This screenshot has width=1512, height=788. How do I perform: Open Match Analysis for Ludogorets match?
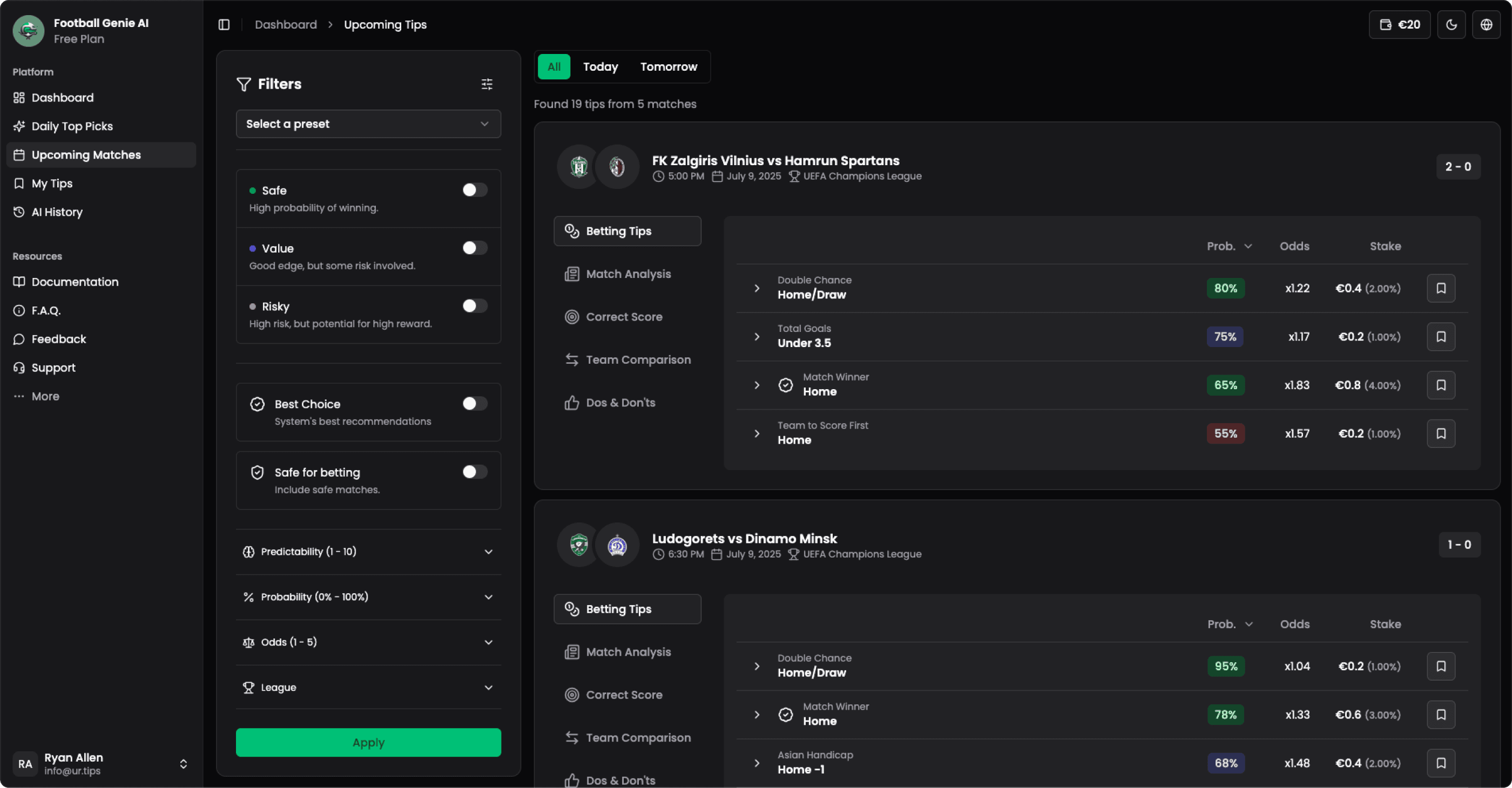pos(627,652)
